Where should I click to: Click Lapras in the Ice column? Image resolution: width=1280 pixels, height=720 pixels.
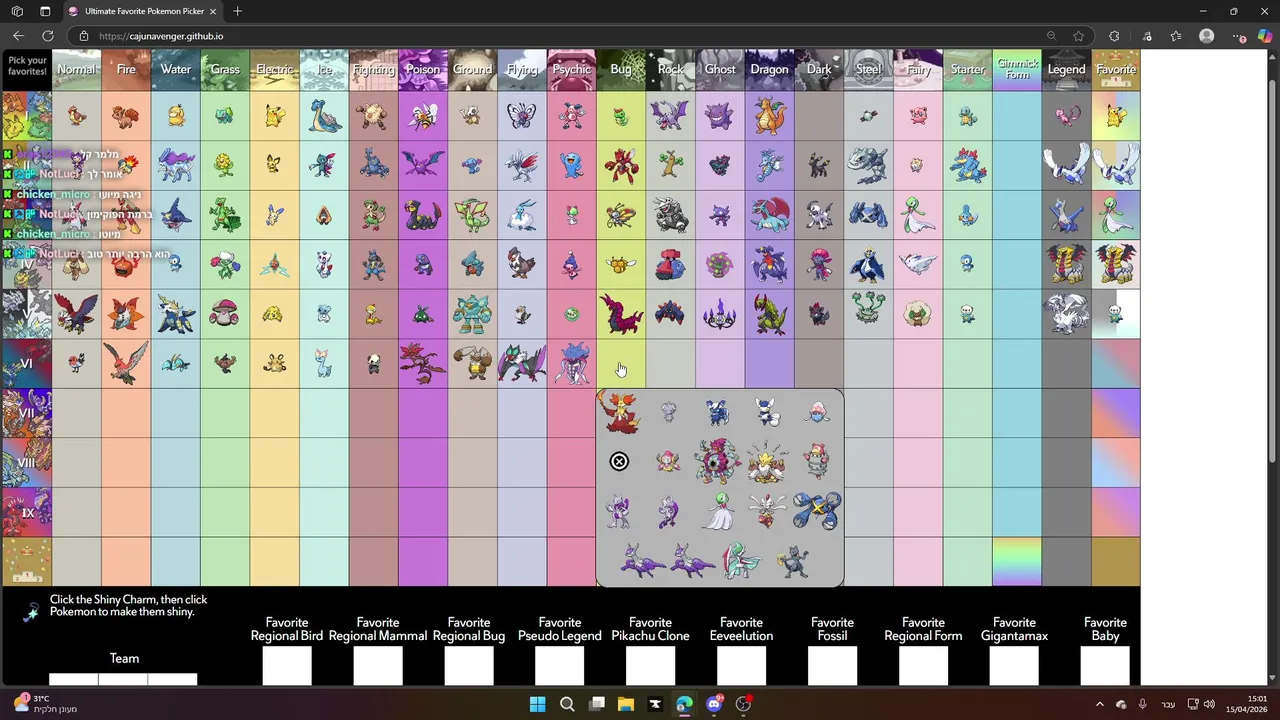click(324, 115)
